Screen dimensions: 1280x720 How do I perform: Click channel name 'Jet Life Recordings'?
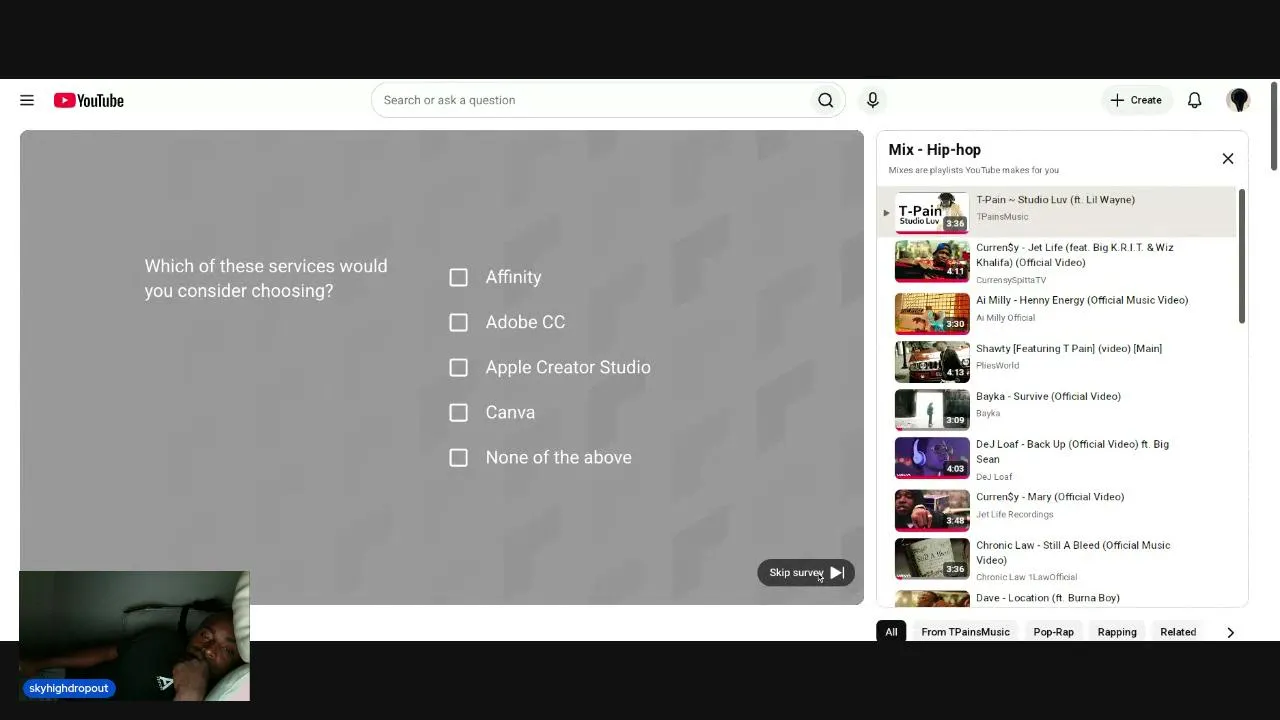click(1014, 515)
